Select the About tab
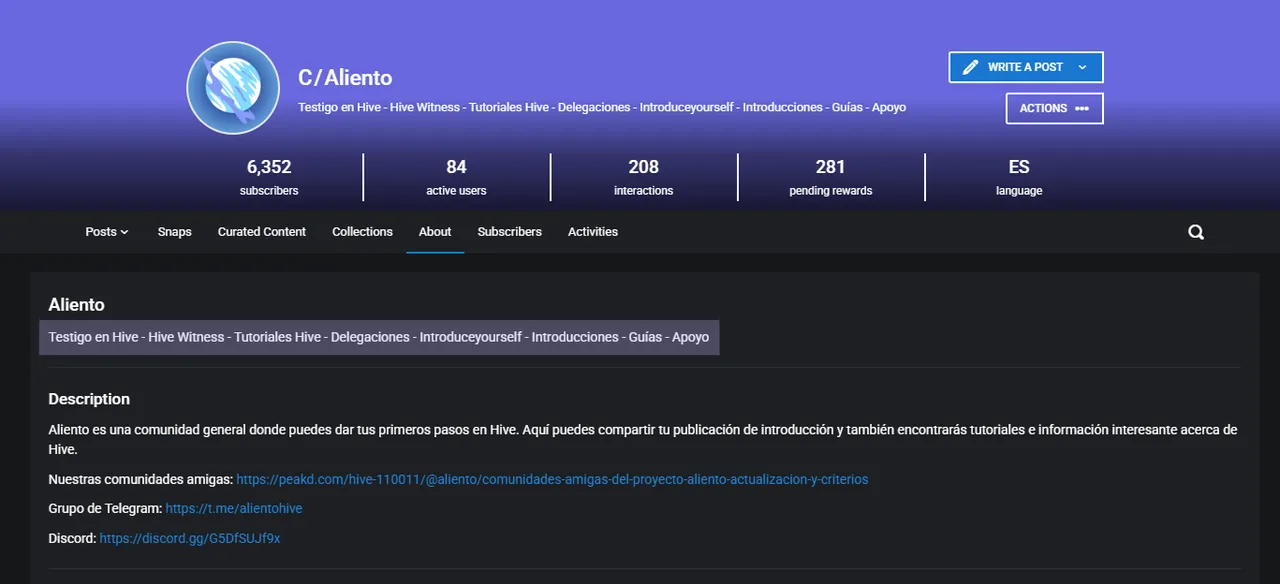 pyautogui.click(x=435, y=232)
